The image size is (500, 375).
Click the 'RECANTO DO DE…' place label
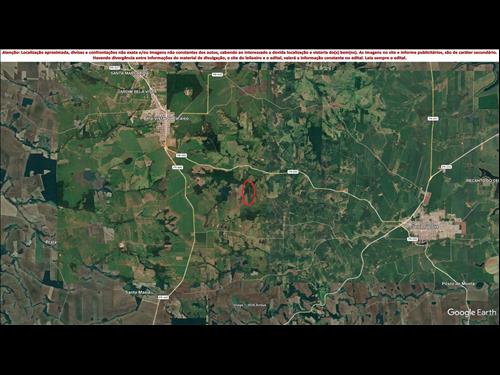482,180
